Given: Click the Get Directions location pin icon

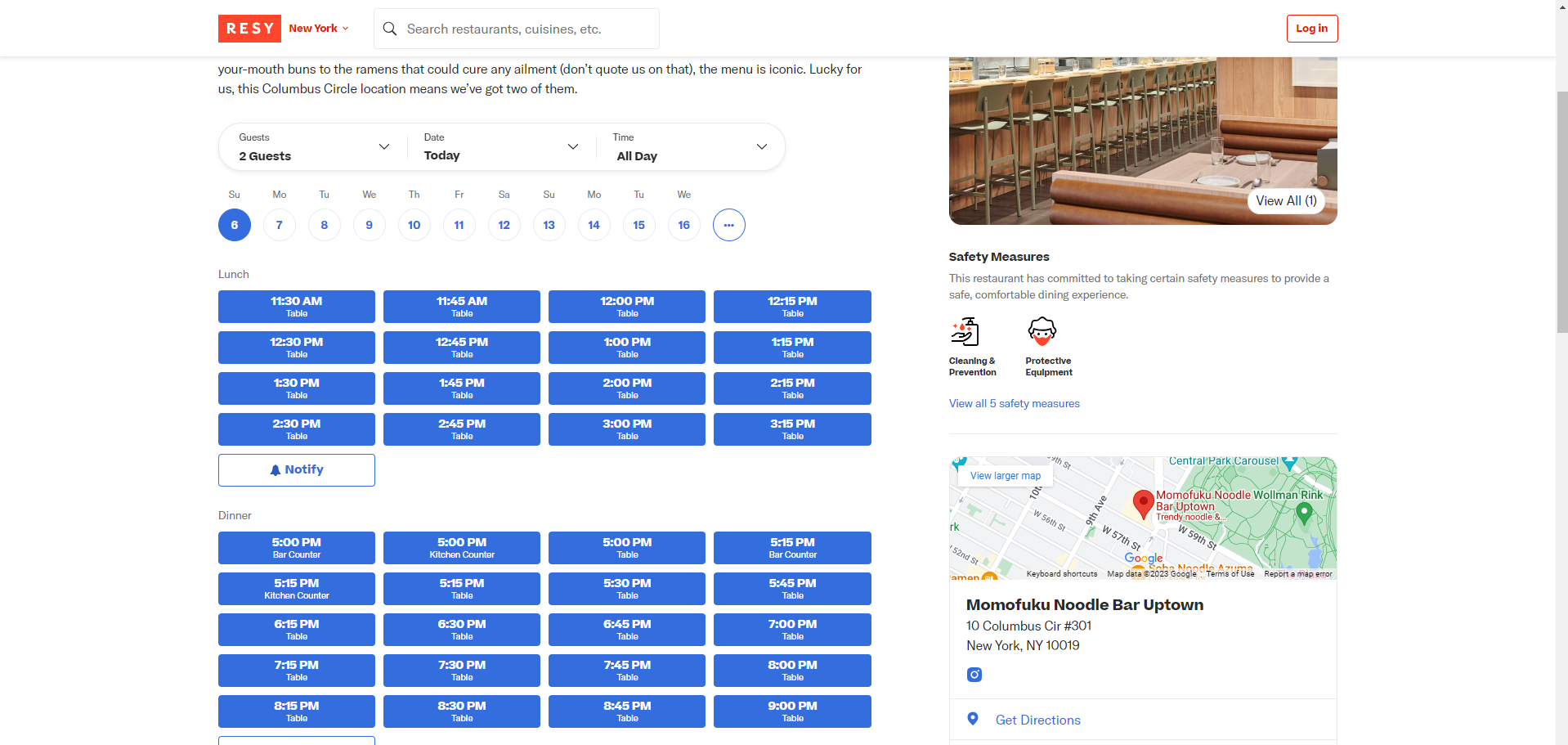Looking at the screenshot, I should coord(973,719).
